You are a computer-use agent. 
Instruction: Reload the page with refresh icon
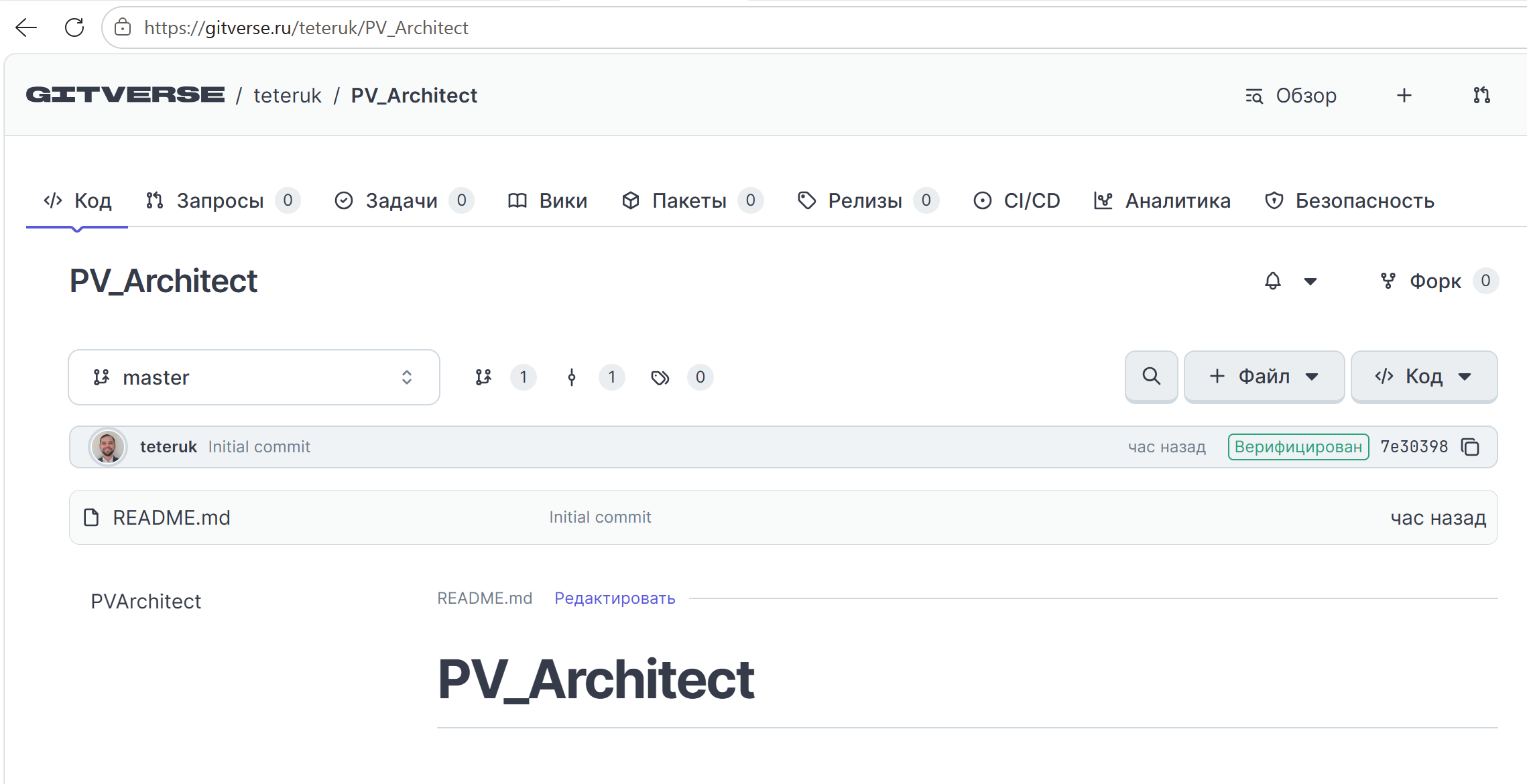pyautogui.click(x=74, y=27)
